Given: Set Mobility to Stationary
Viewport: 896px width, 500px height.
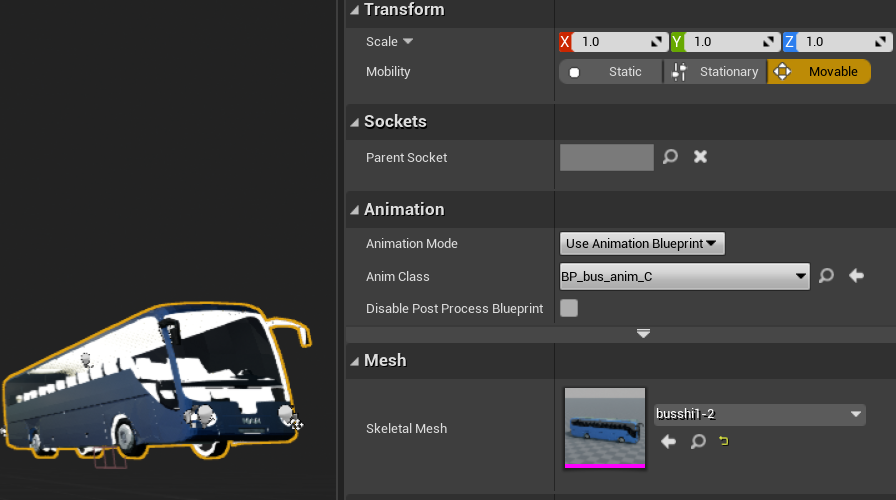Looking at the screenshot, I should pos(715,72).
